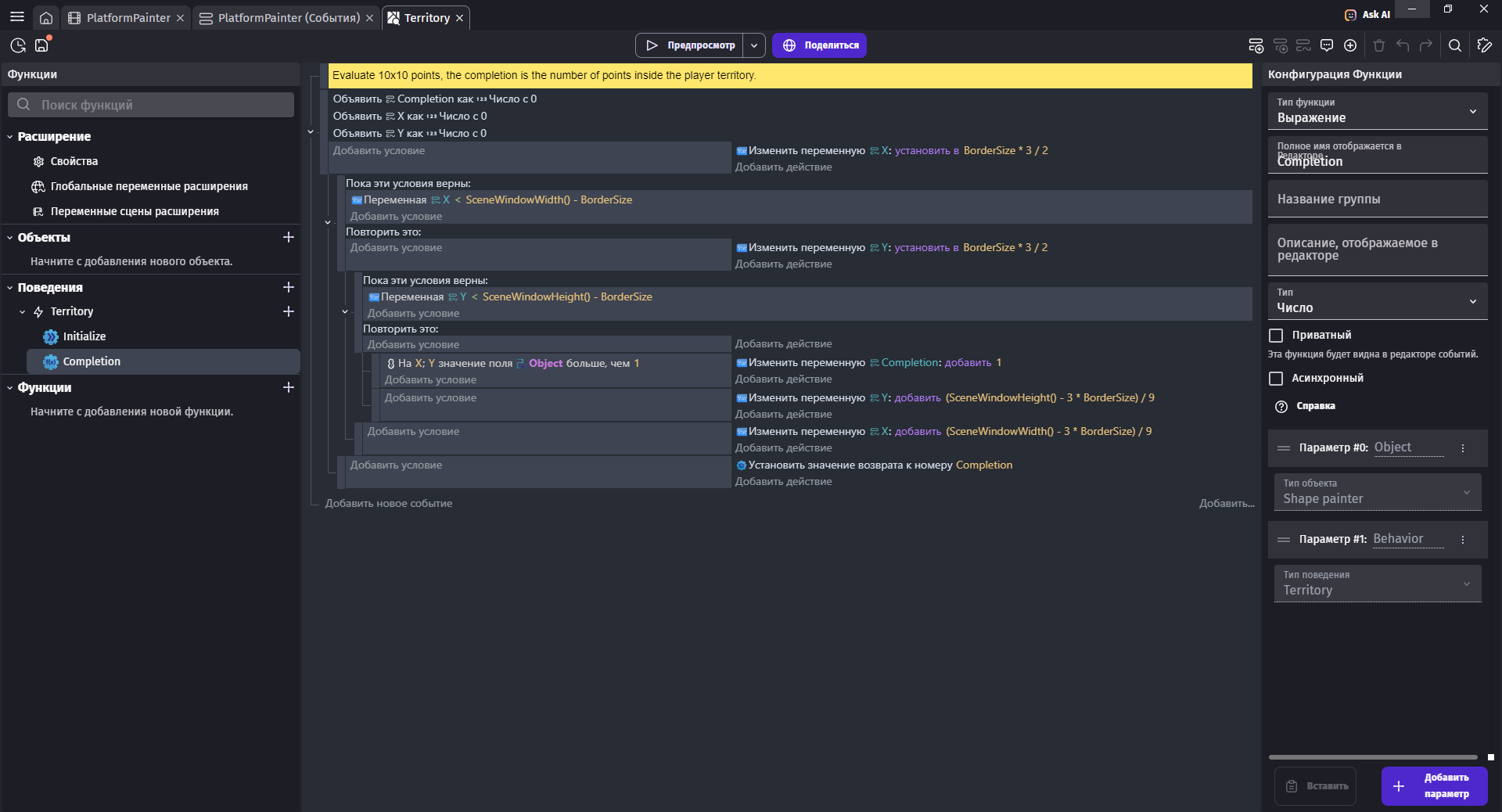Click the Add comment toolbar icon
The height and width of the screenshot is (812, 1502).
(1327, 45)
